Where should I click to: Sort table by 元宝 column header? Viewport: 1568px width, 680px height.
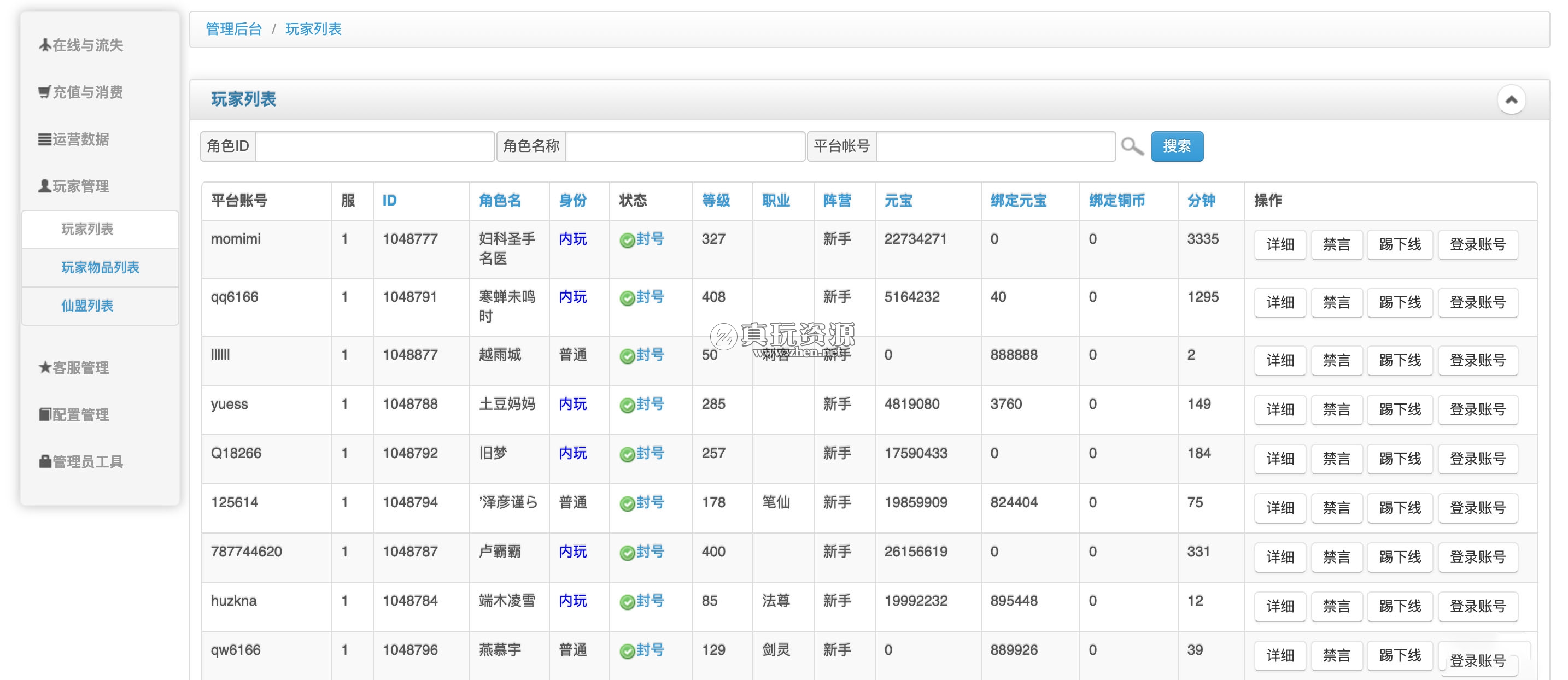click(898, 200)
